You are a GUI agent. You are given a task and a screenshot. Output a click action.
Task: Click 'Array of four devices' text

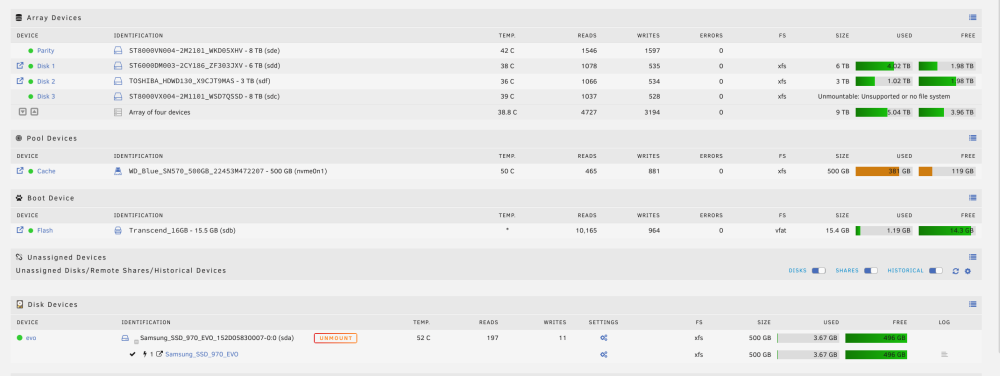(x=159, y=112)
